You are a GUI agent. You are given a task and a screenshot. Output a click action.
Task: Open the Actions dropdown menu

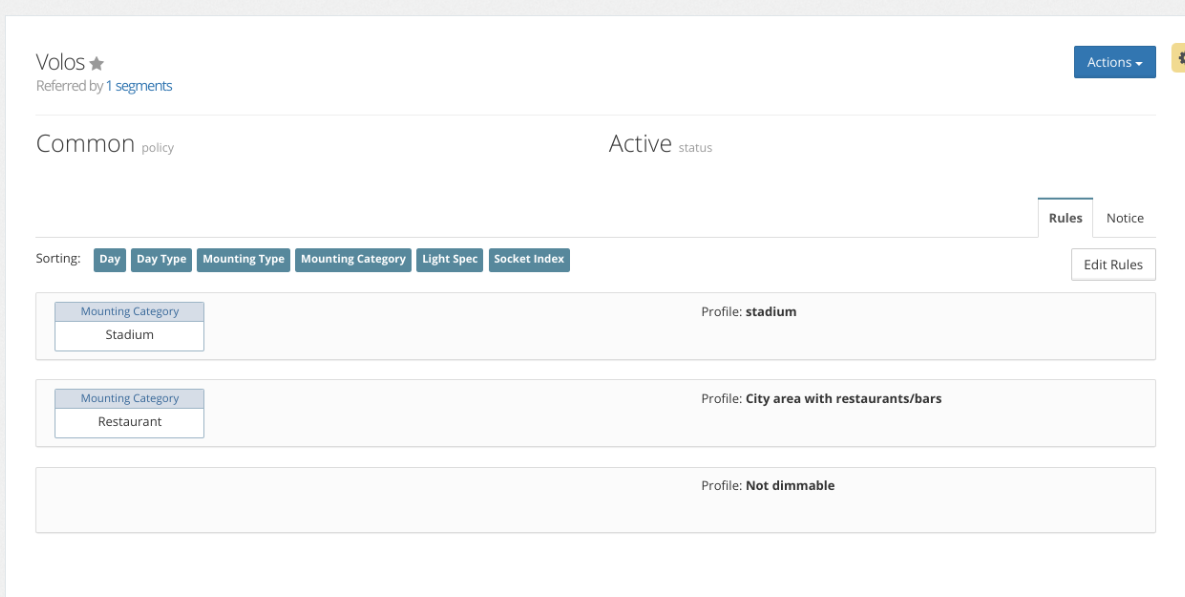point(1114,62)
